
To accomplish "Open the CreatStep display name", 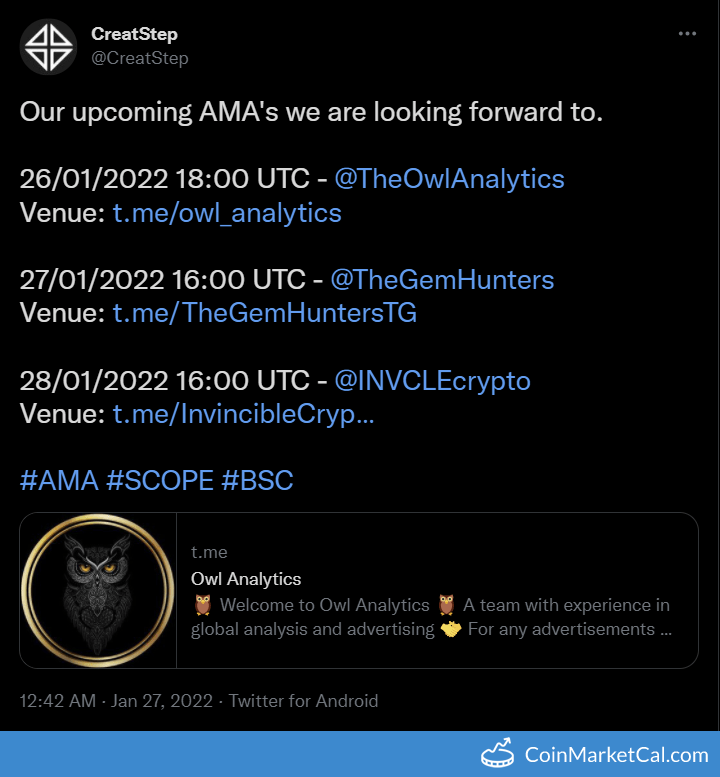I will (x=134, y=35).
